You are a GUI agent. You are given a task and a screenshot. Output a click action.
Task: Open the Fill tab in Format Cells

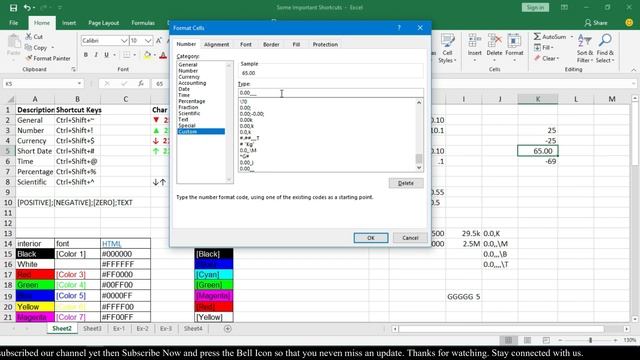pyautogui.click(x=296, y=44)
